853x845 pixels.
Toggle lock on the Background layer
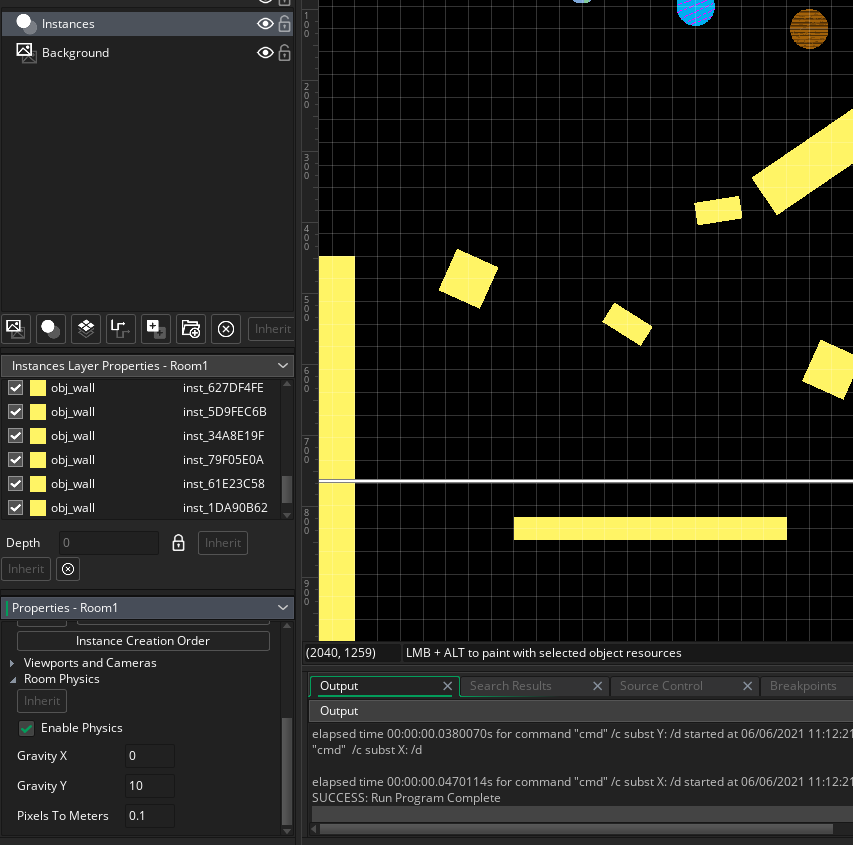[285, 53]
